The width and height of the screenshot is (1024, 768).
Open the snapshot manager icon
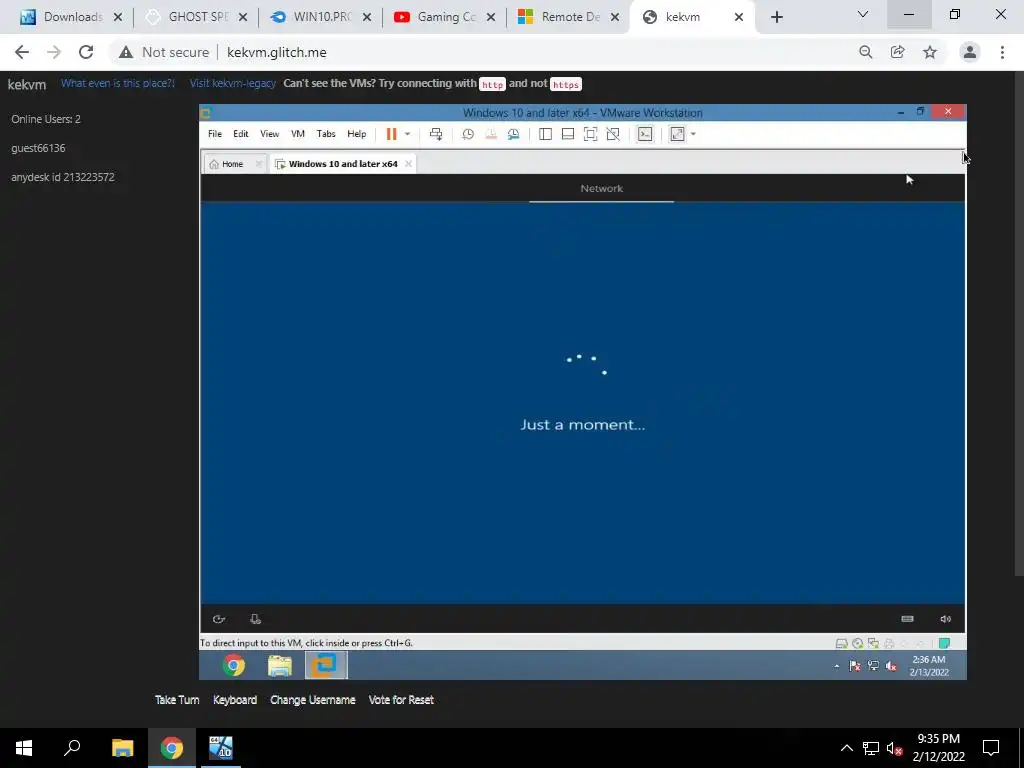513,134
